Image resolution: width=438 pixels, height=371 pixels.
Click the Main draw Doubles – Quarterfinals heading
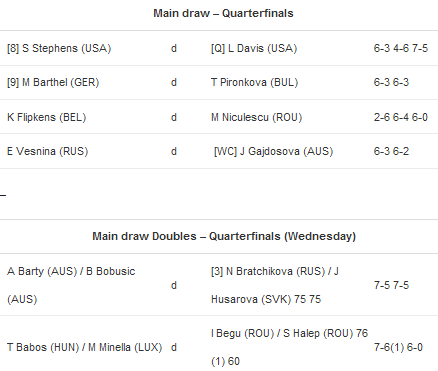(224, 236)
